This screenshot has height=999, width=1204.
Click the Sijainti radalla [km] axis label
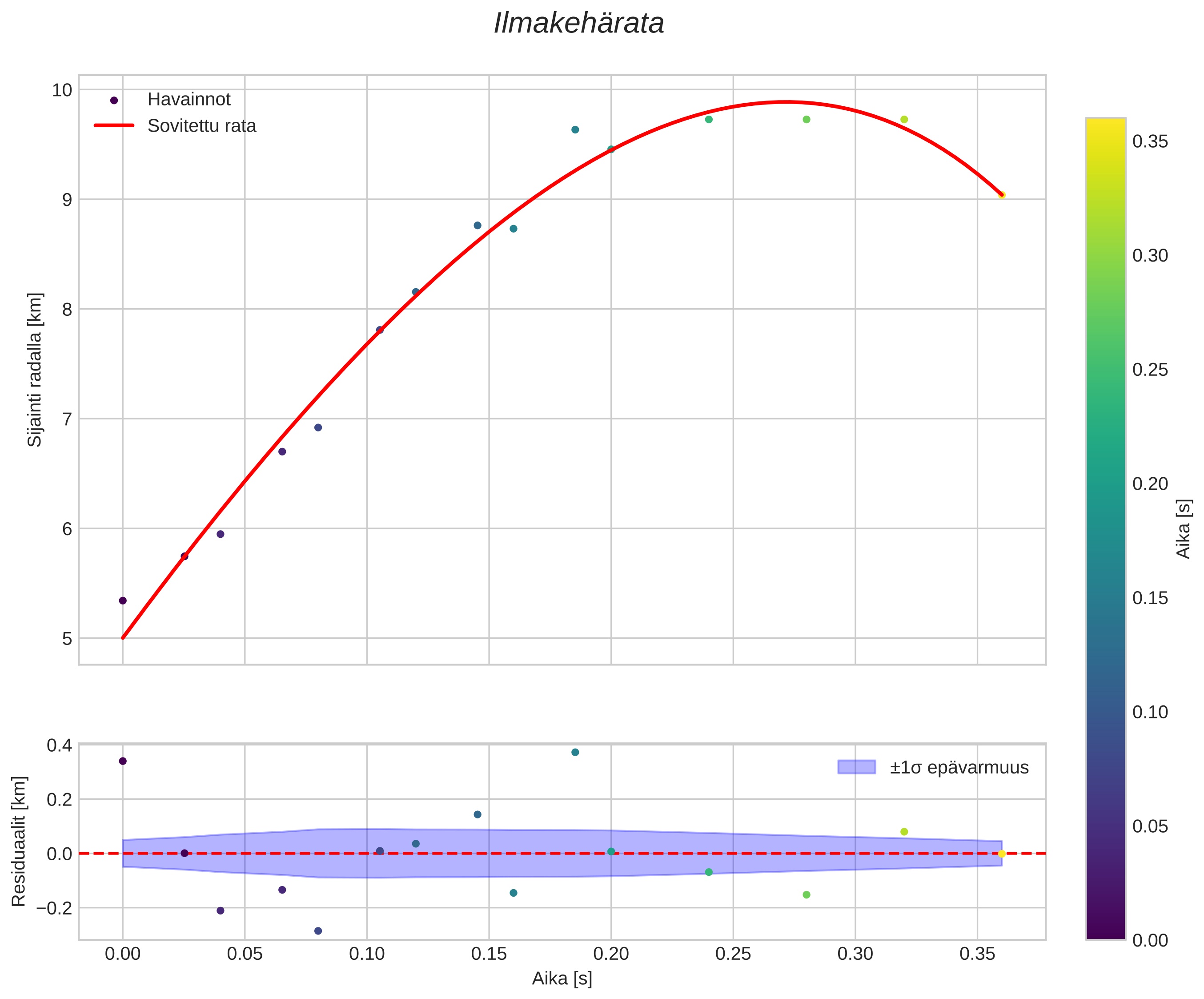pos(35,369)
